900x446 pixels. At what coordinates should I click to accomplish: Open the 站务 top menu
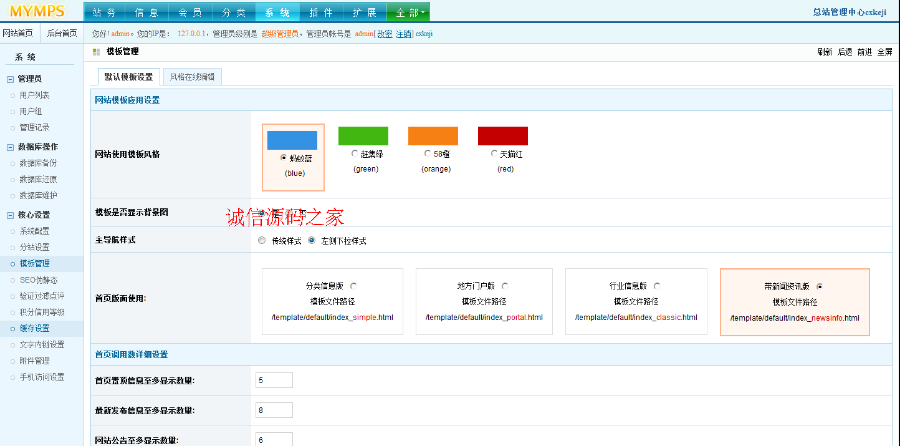(103, 12)
